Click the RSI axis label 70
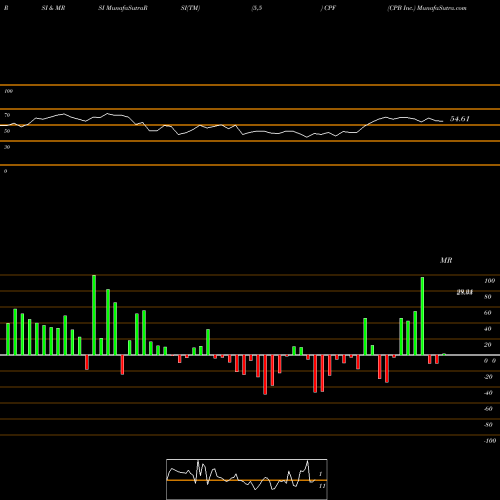 pos(7,115)
